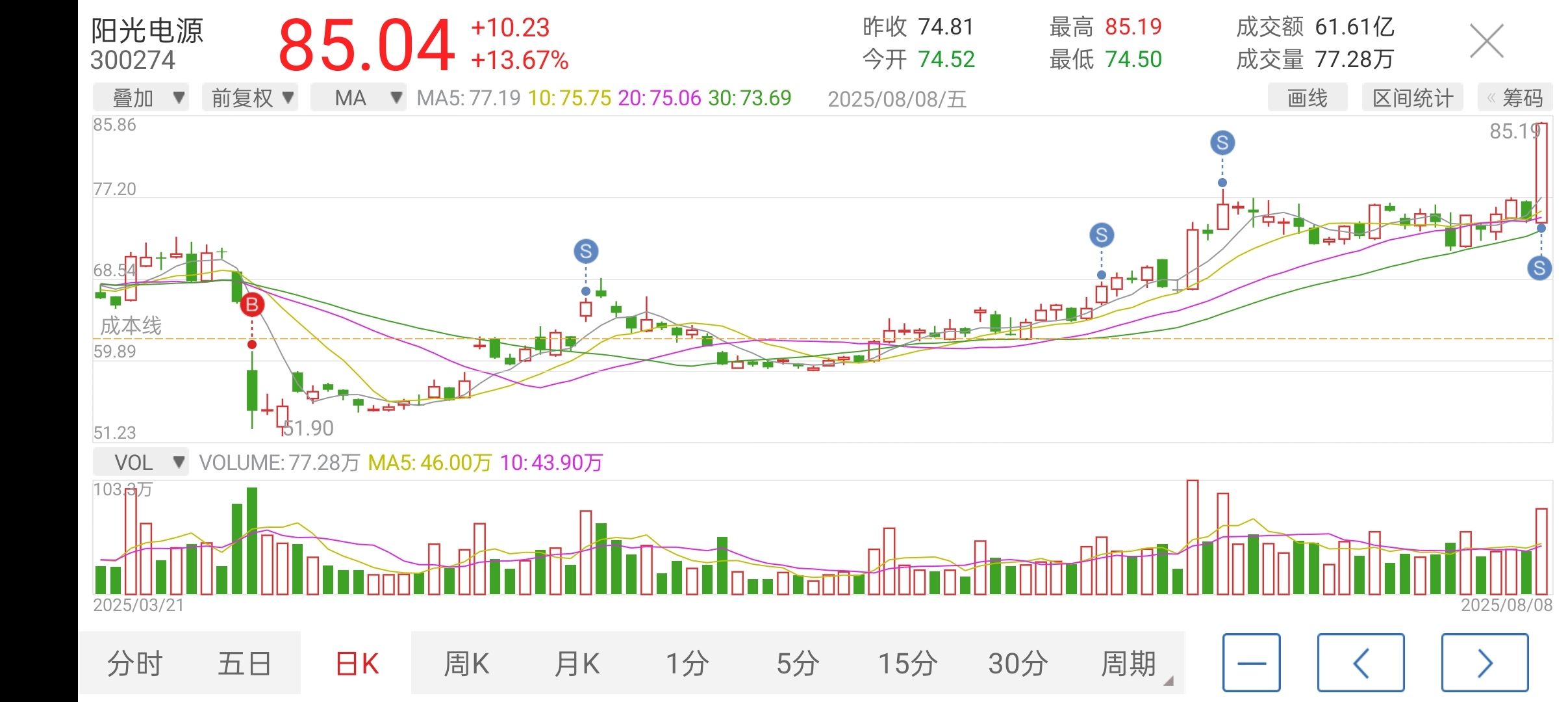Click the 今开 74.52 value

coord(918,59)
